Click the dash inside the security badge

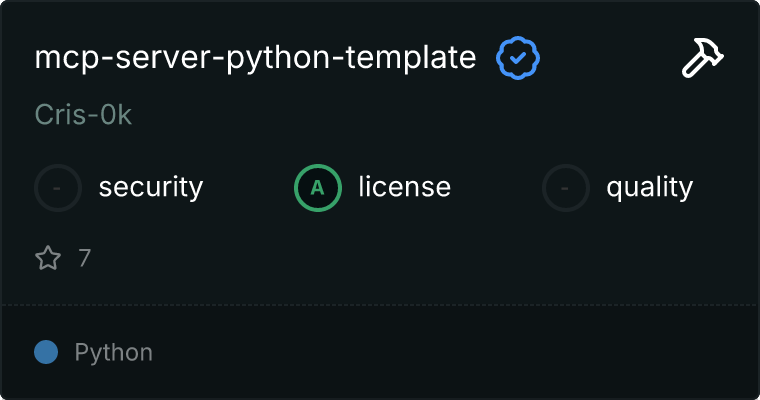point(59,187)
